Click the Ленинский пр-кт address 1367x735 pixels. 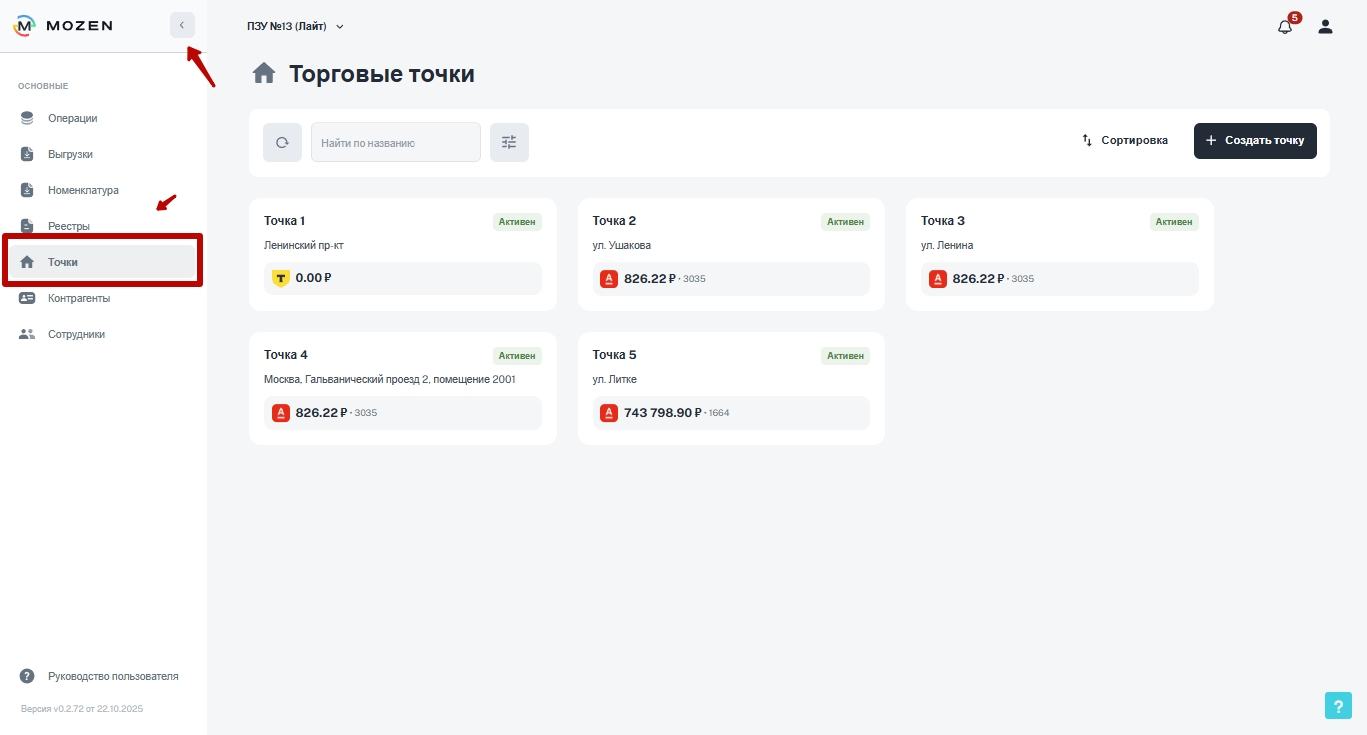coord(304,246)
